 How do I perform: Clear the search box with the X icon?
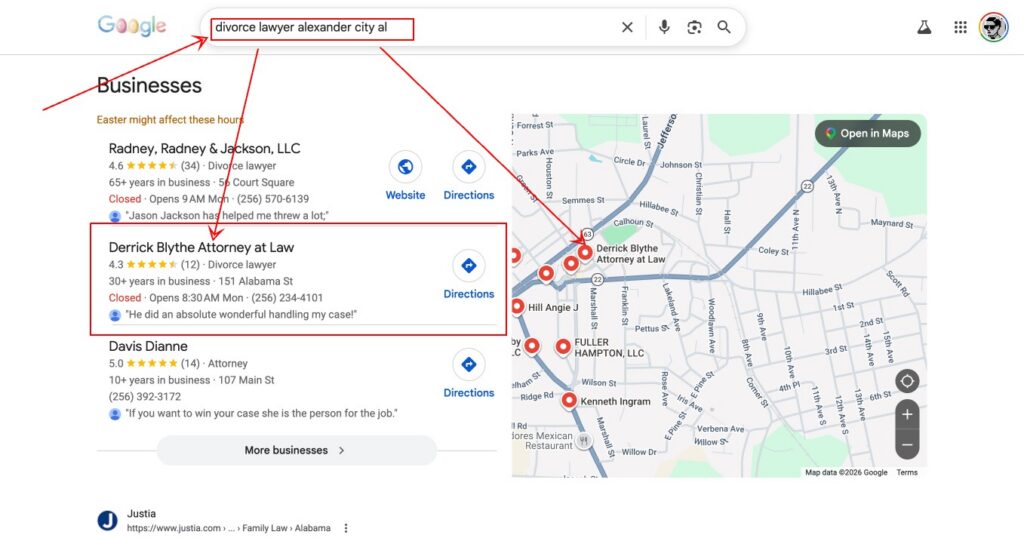point(627,27)
